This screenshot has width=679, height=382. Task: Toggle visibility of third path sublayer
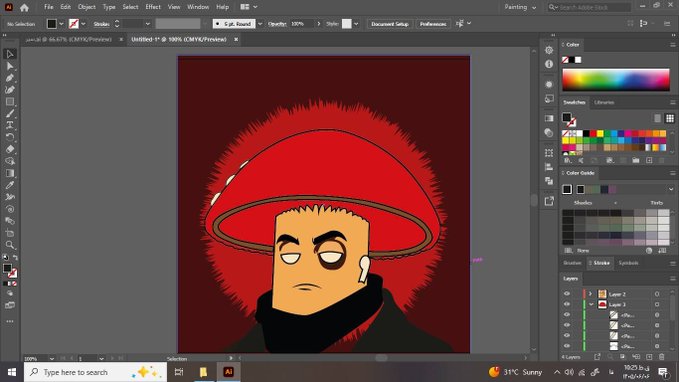[567, 336]
